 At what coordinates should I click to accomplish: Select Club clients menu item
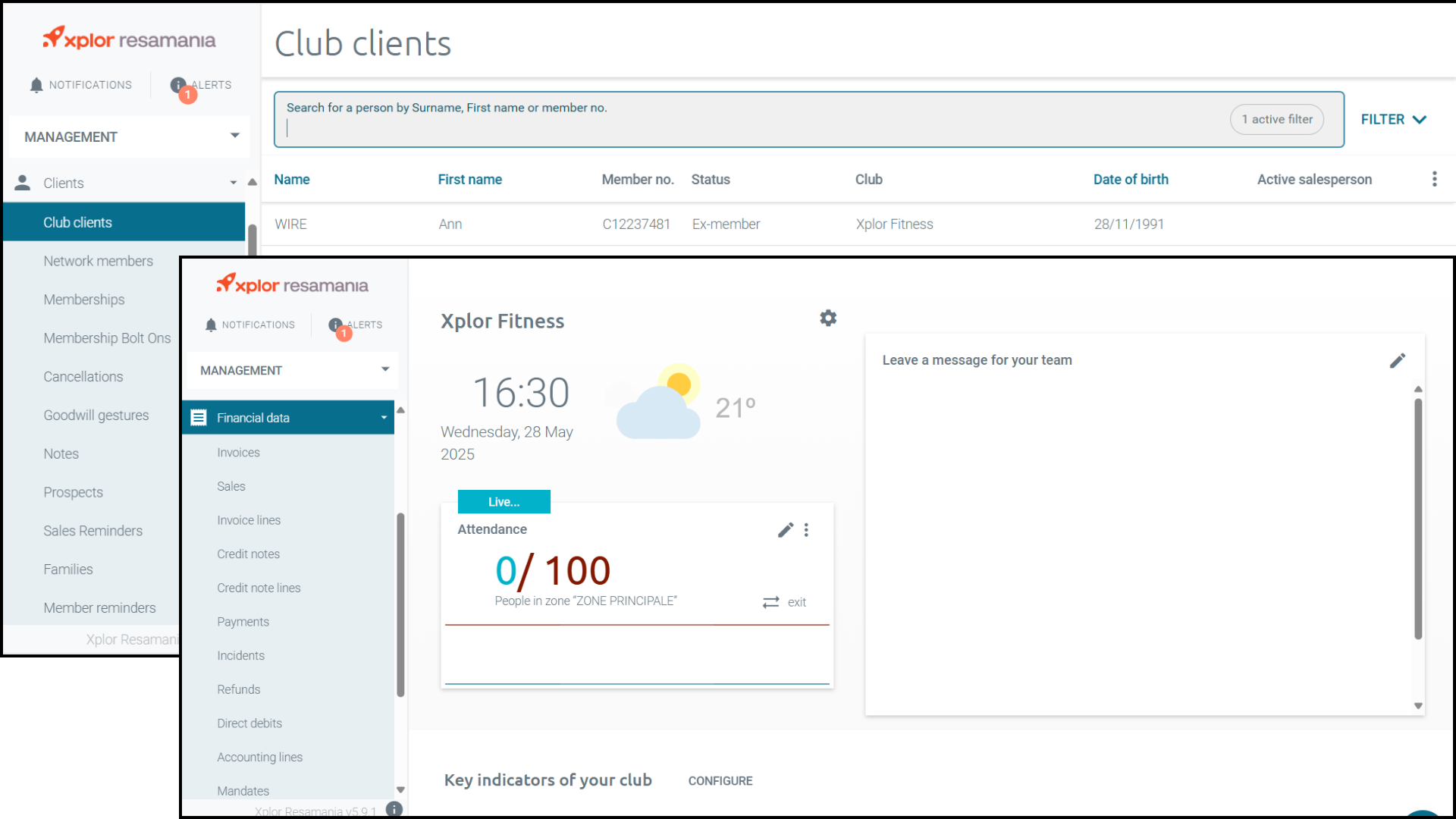124,222
